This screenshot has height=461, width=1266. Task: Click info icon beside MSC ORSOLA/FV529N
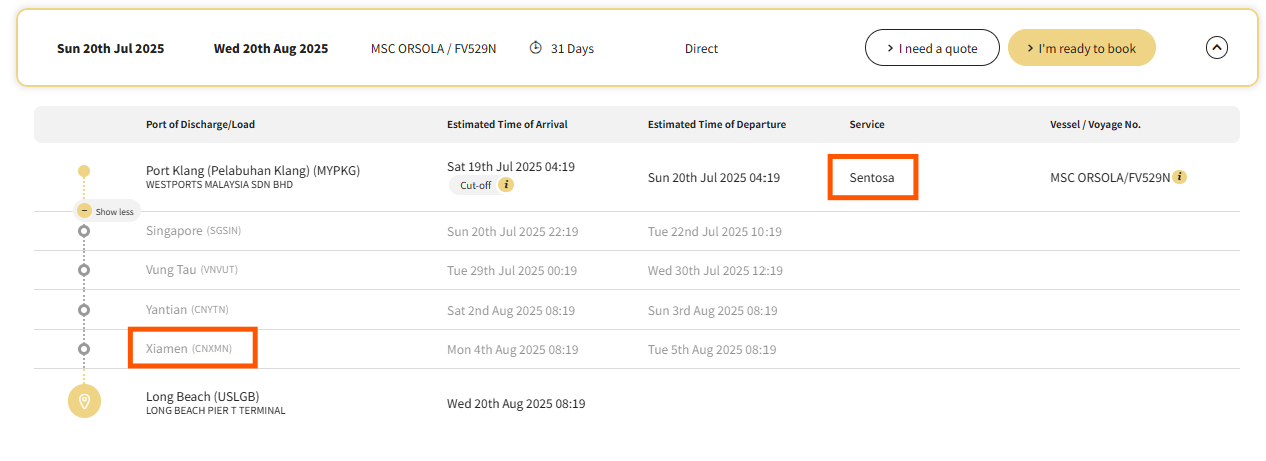pyautogui.click(x=1180, y=177)
